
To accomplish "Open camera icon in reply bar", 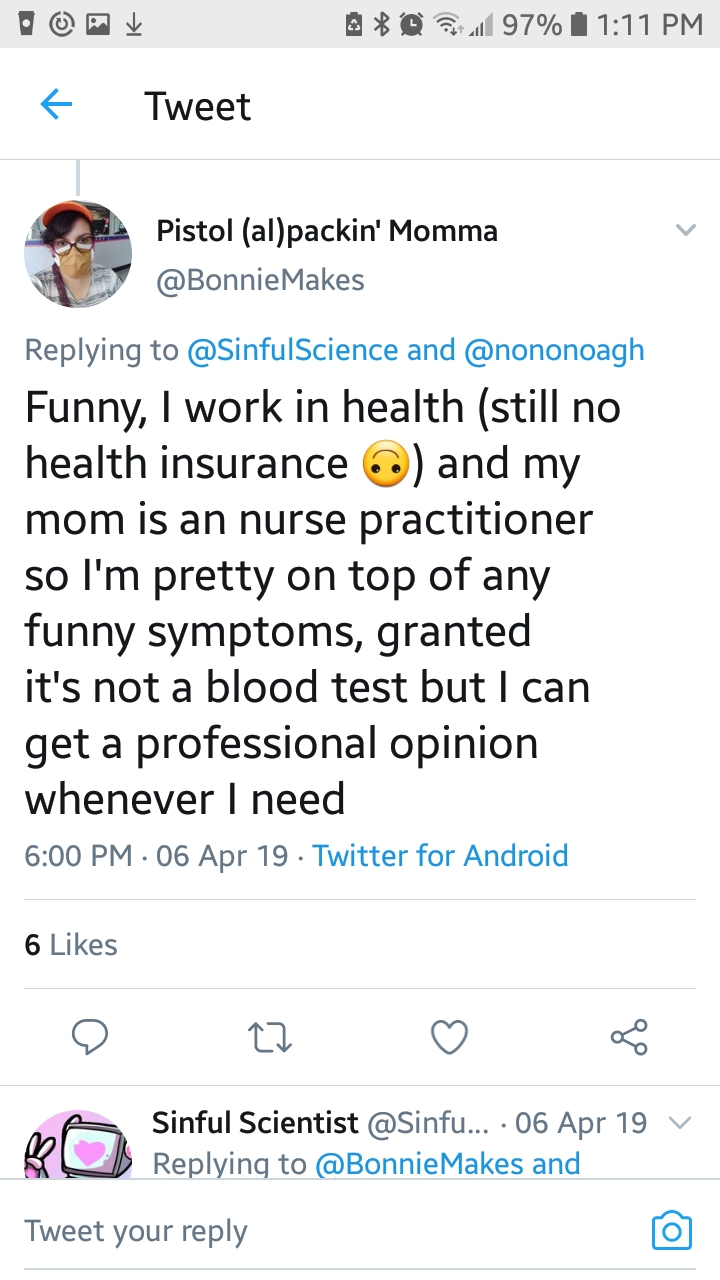I will 671,1230.
